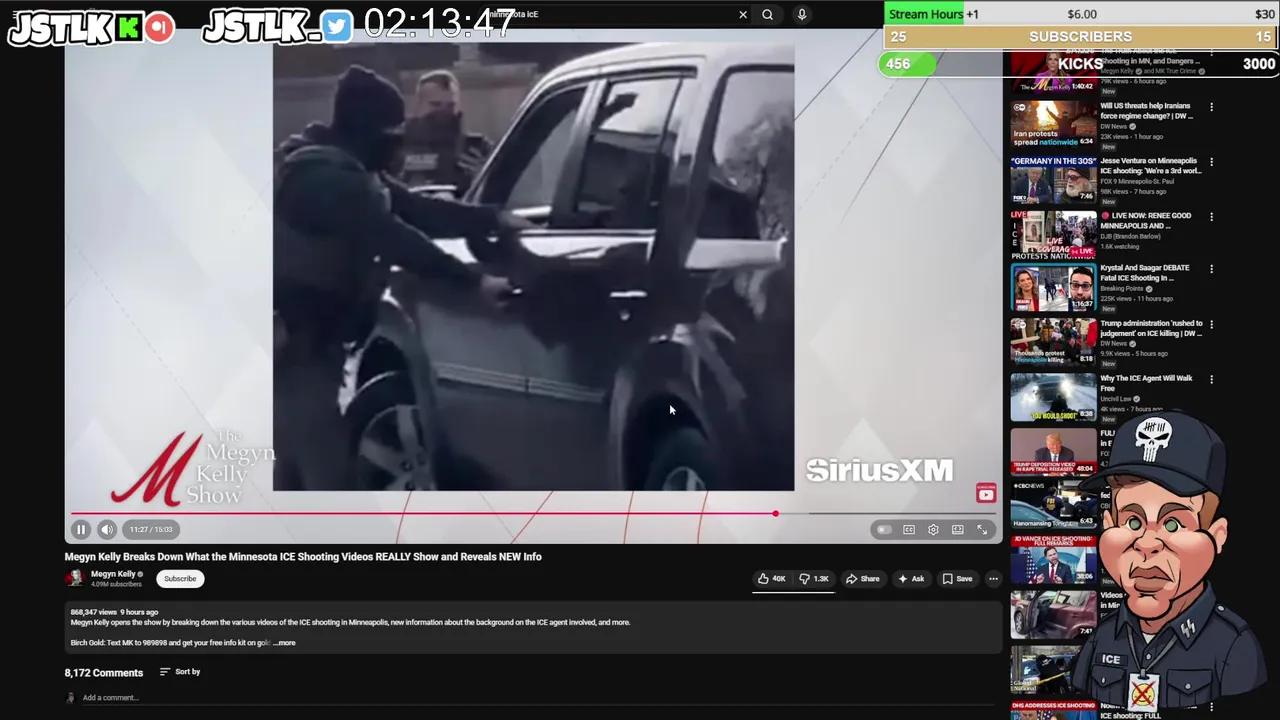
Task: Open options menu for LIVE NOW RENEE GOOD video
Action: click(x=1211, y=217)
